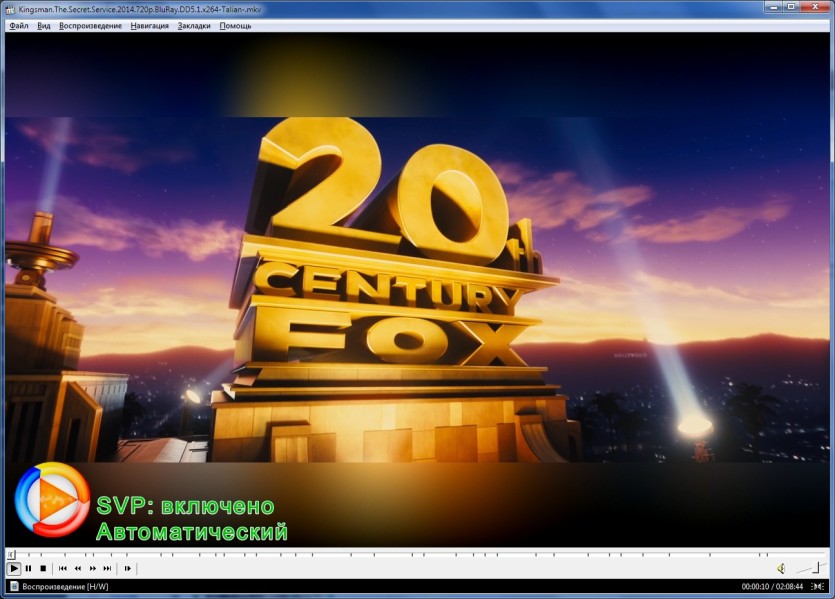Click the SVP logo overlay icon
This screenshot has height=599, width=835.
[52, 499]
